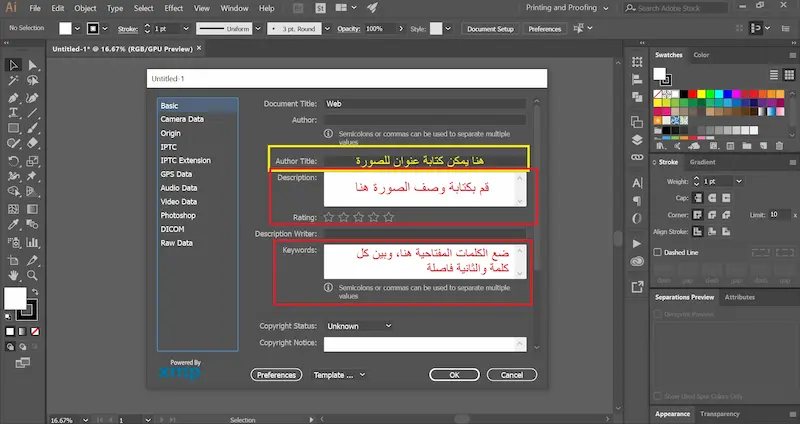The height and width of the screenshot is (424, 800).
Task: Open the Style dropdown arrow
Action: click(448, 29)
